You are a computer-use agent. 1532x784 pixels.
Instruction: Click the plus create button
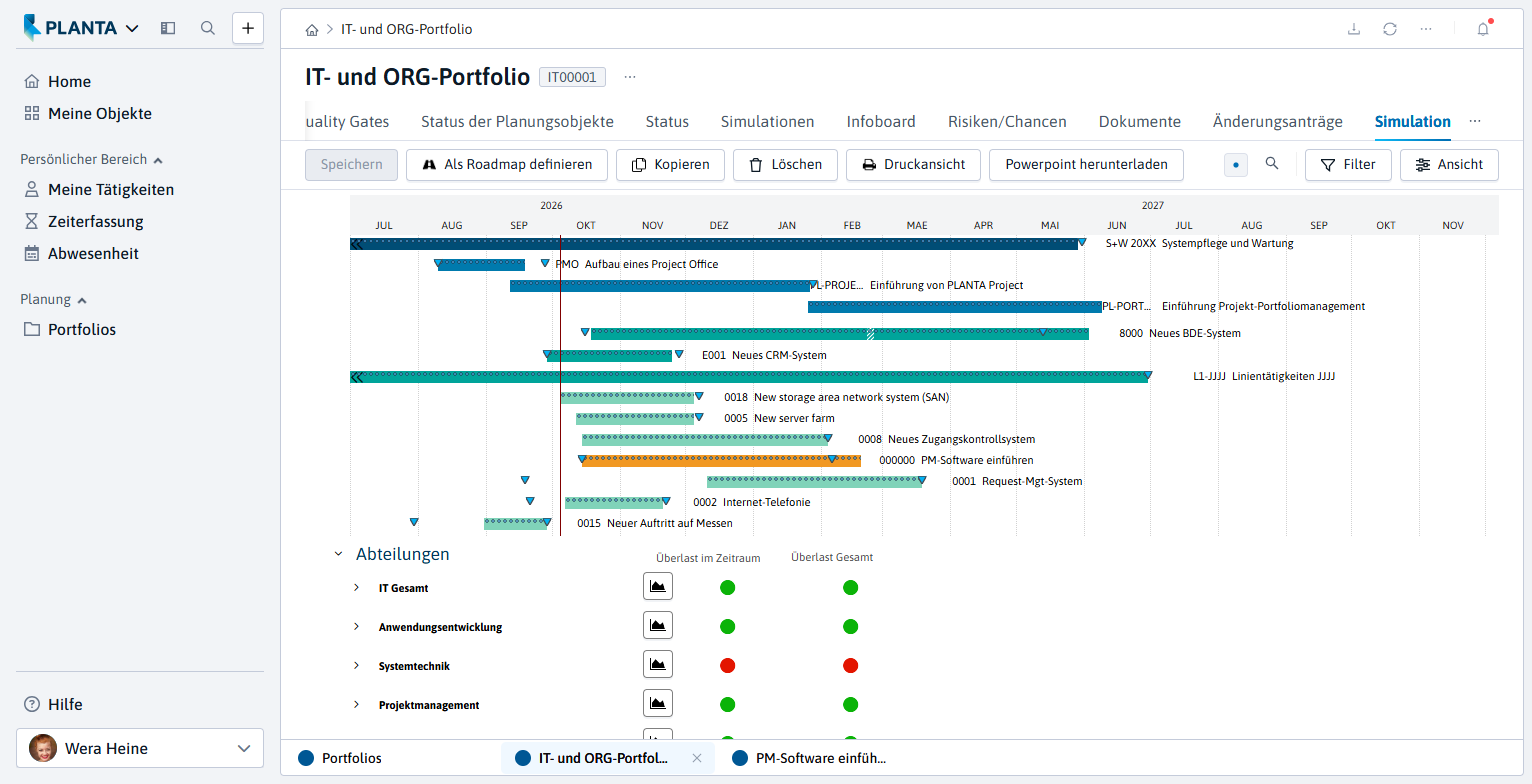248,28
